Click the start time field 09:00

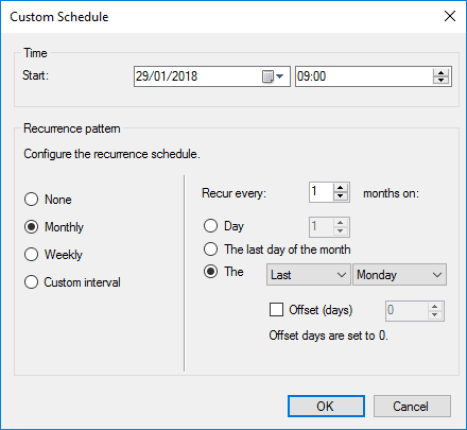(373, 77)
